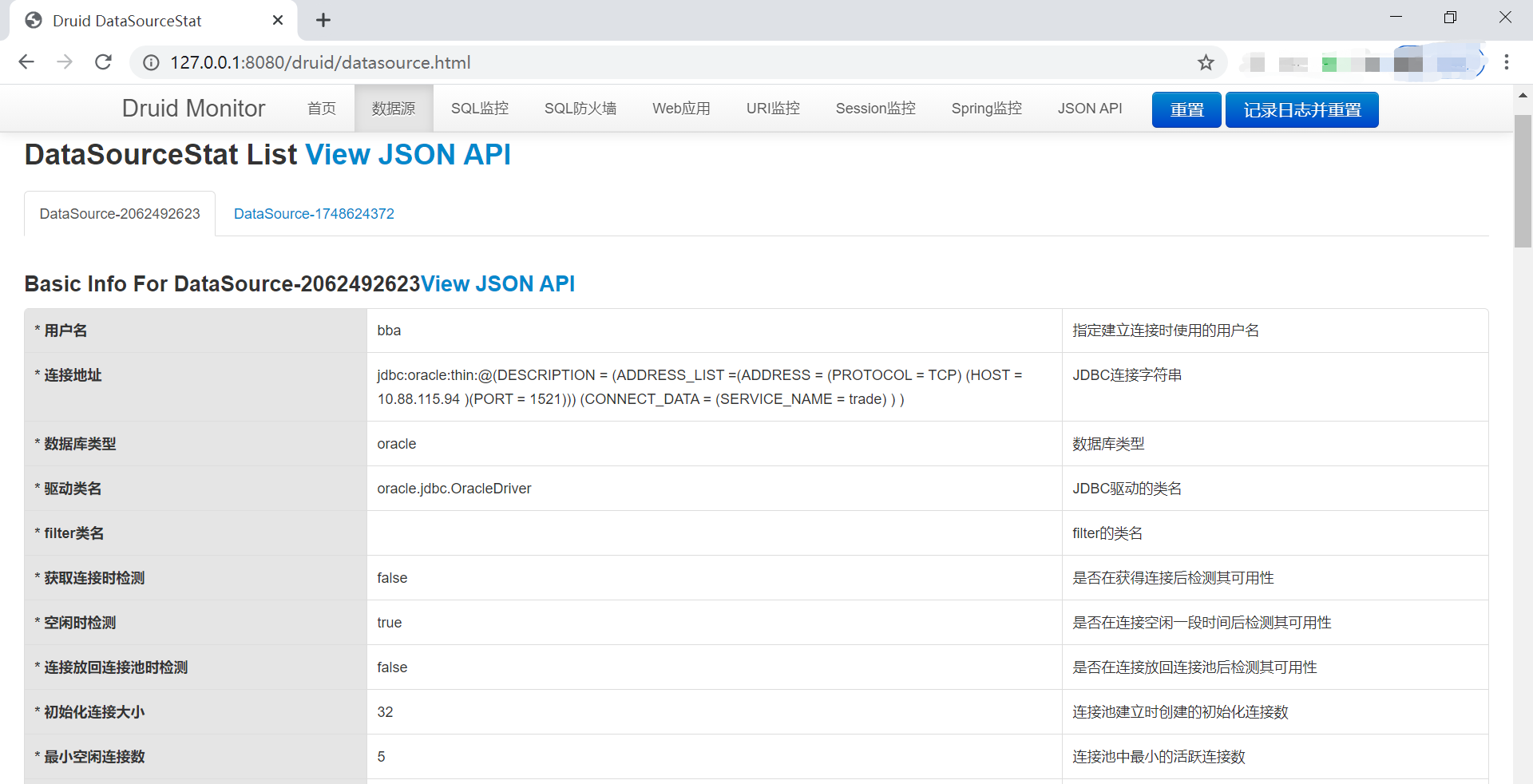1533x784 pixels.
Task: Click description 'JDBC驱动的类名'
Action: 1127,489
